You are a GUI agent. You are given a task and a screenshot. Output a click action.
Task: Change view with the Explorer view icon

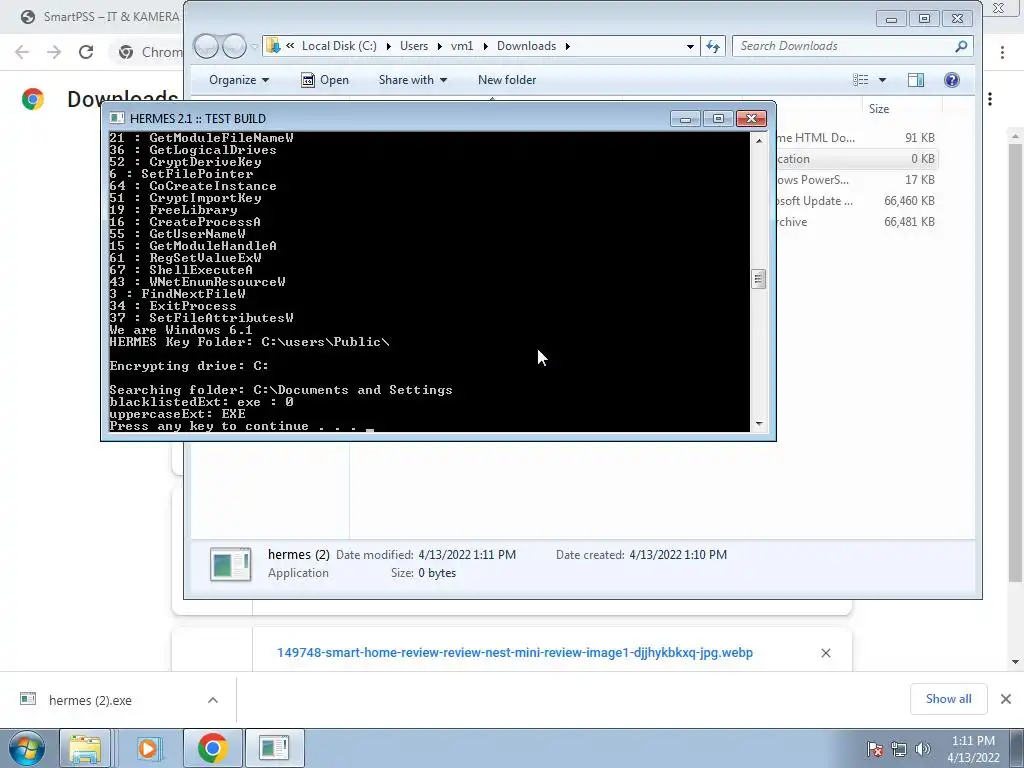coord(861,80)
